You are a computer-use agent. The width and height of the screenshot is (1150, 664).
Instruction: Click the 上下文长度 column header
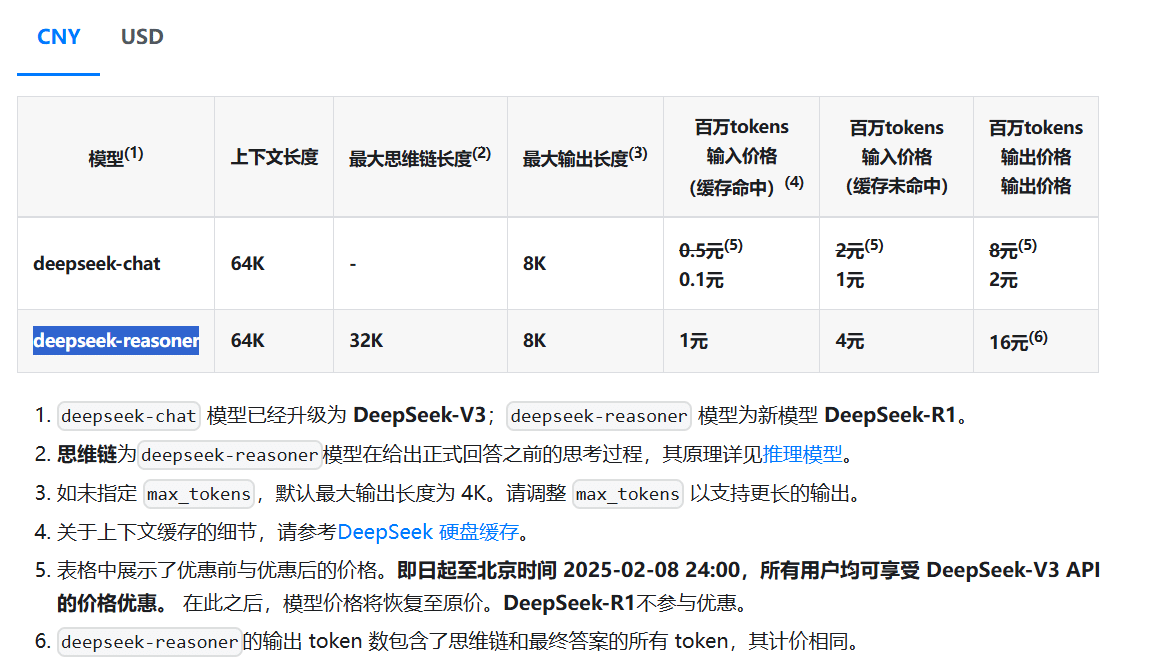[x=274, y=156]
